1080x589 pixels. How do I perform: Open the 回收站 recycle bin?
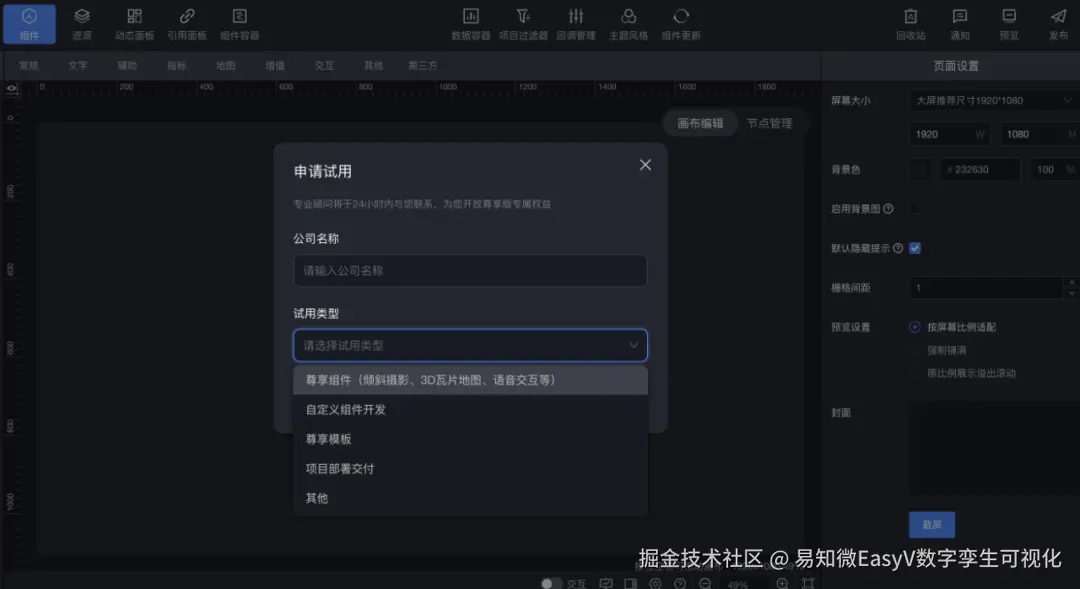click(x=911, y=24)
